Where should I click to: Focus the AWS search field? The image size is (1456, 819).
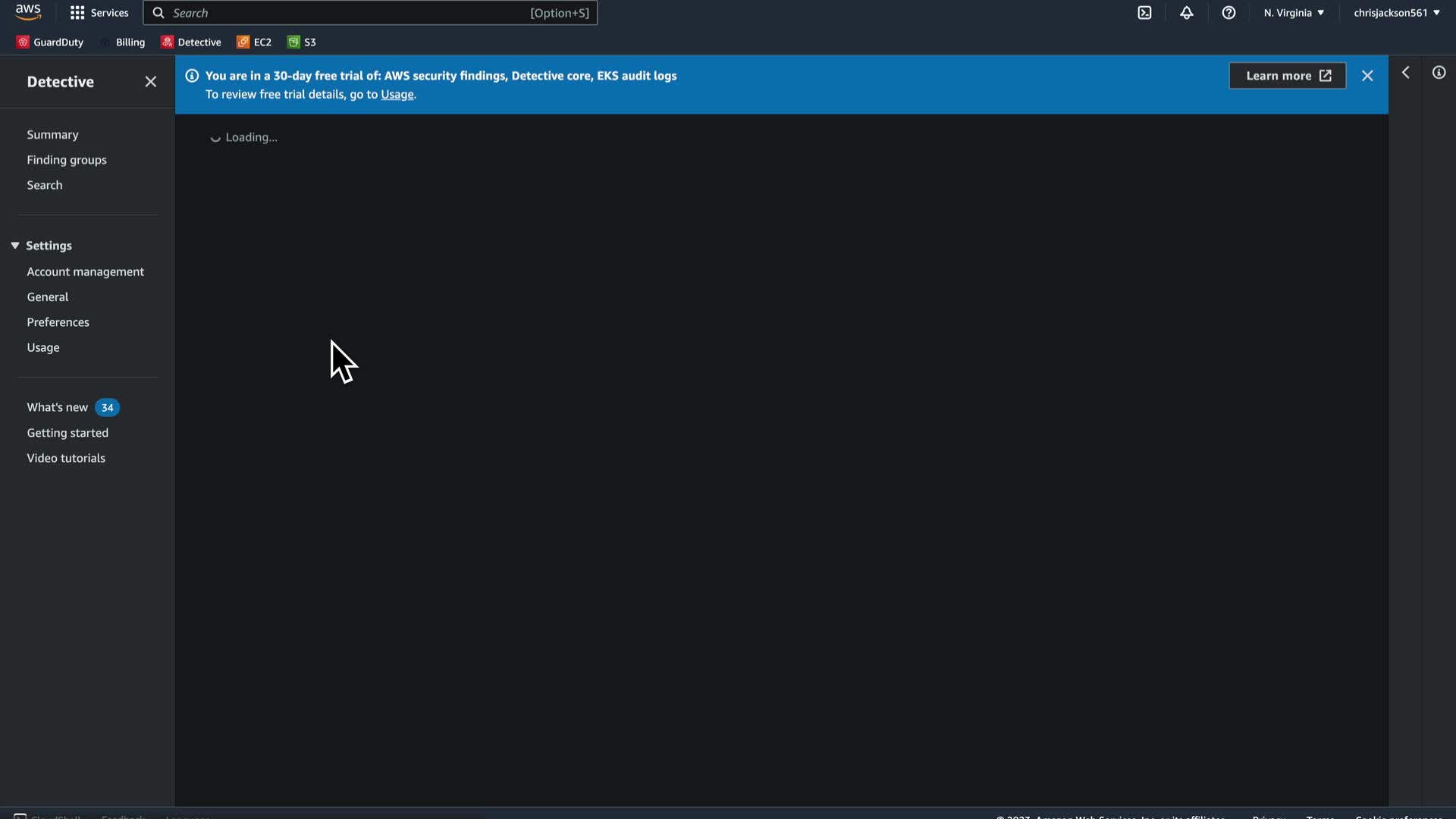point(349,13)
